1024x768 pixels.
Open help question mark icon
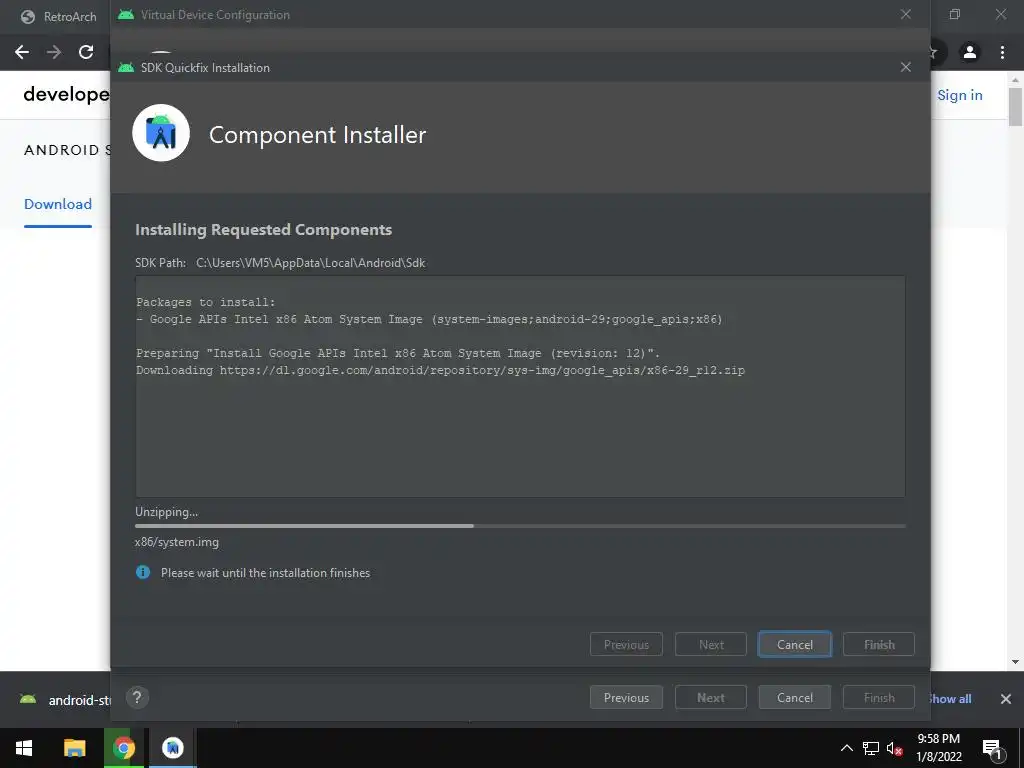tap(137, 697)
